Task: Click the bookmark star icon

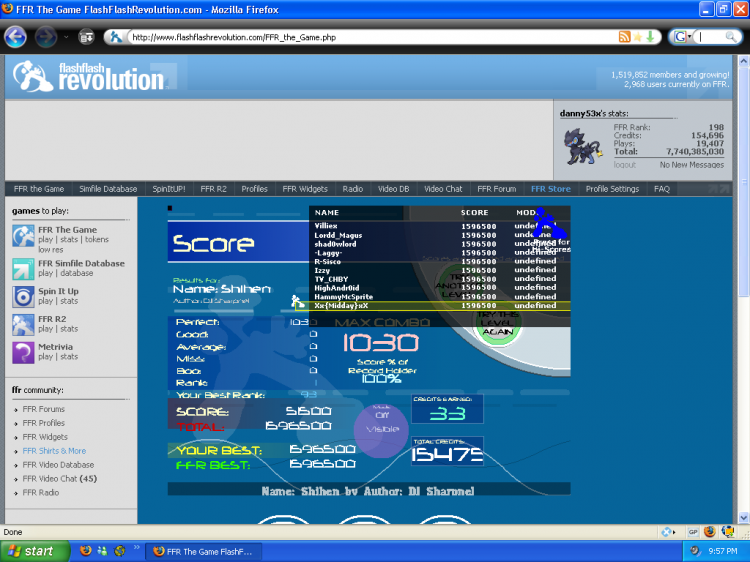Action: (637, 37)
